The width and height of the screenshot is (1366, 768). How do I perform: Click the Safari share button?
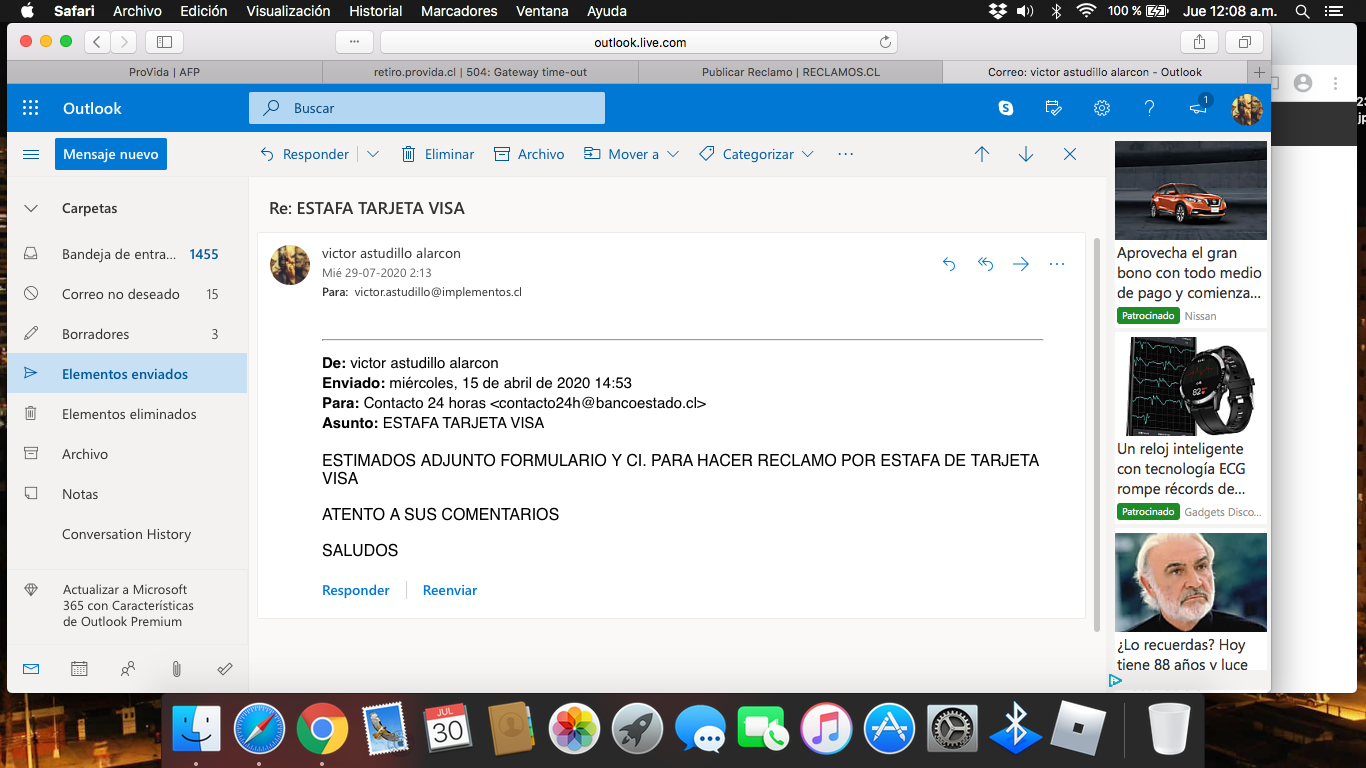click(1199, 42)
